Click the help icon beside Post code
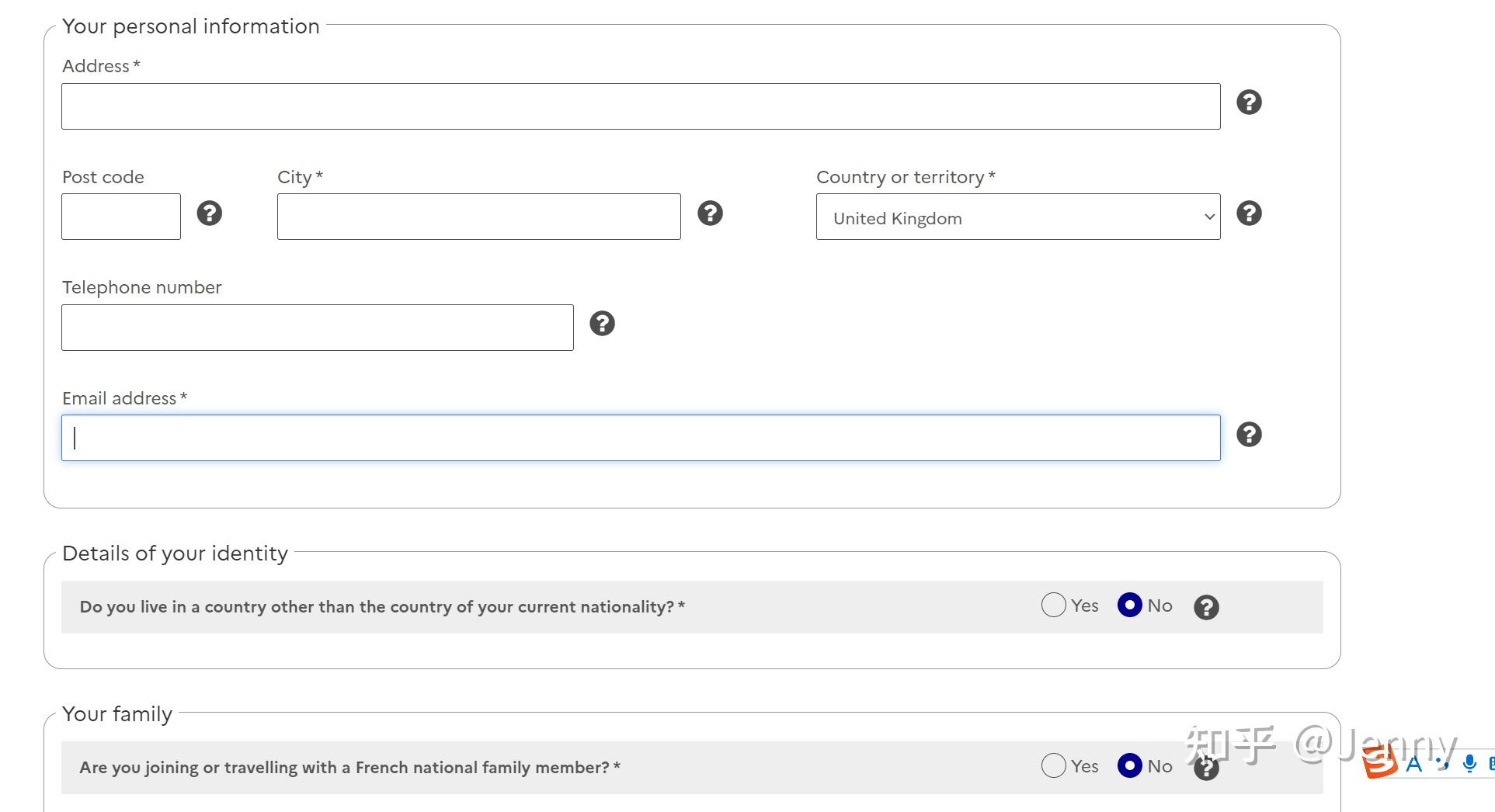The image size is (1495, 812). pos(209,213)
